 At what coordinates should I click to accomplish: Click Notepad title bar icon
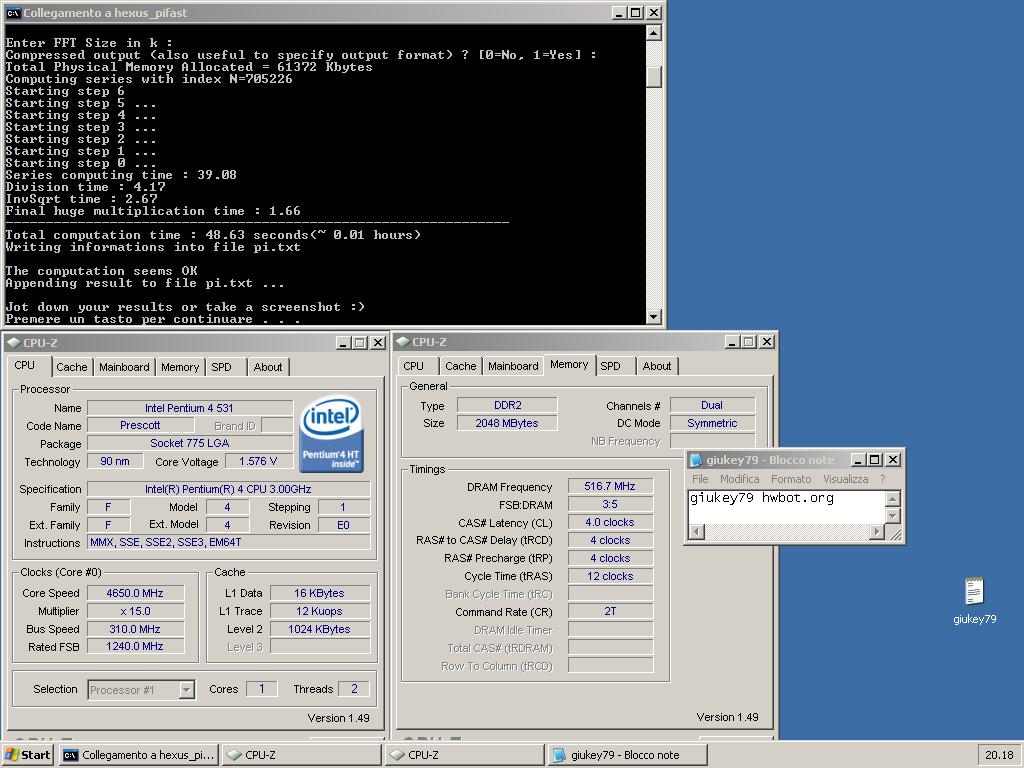point(696,460)
